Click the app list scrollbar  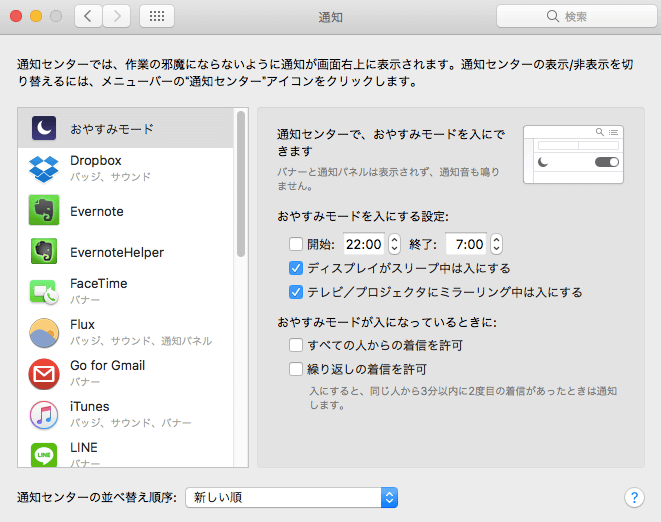coord(241,184)
